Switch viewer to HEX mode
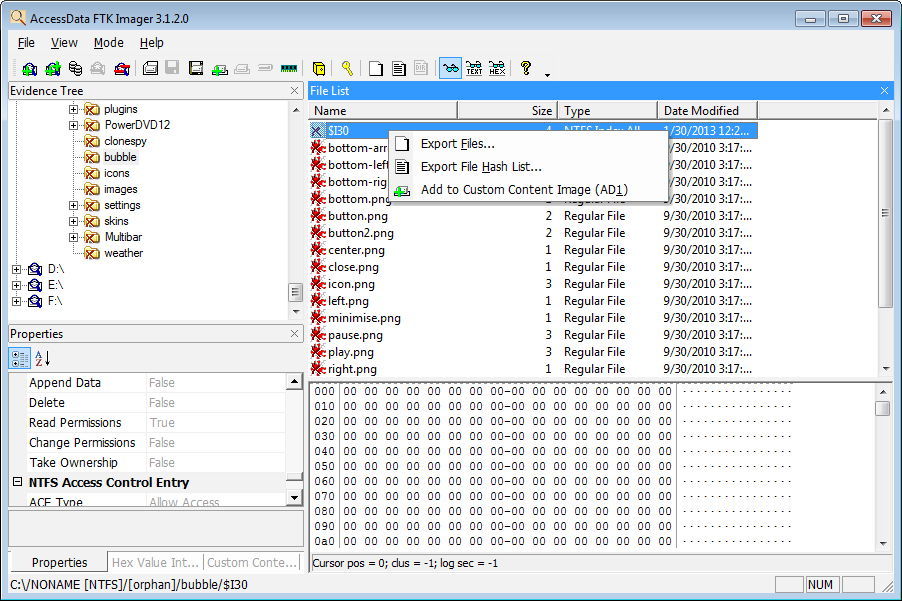 [x=496, y=69]
